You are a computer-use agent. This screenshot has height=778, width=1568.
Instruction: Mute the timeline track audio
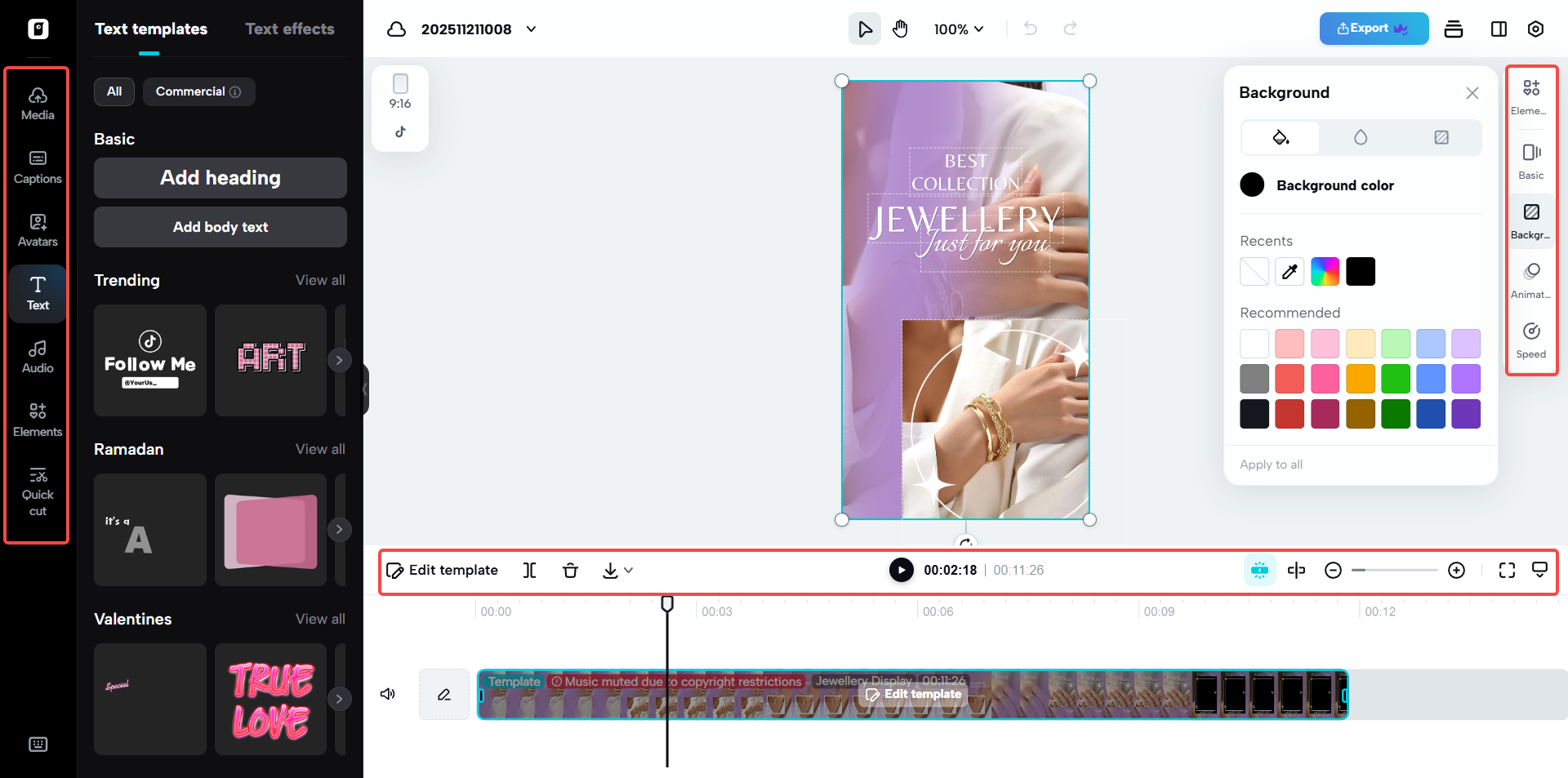(x=387, y=694)
